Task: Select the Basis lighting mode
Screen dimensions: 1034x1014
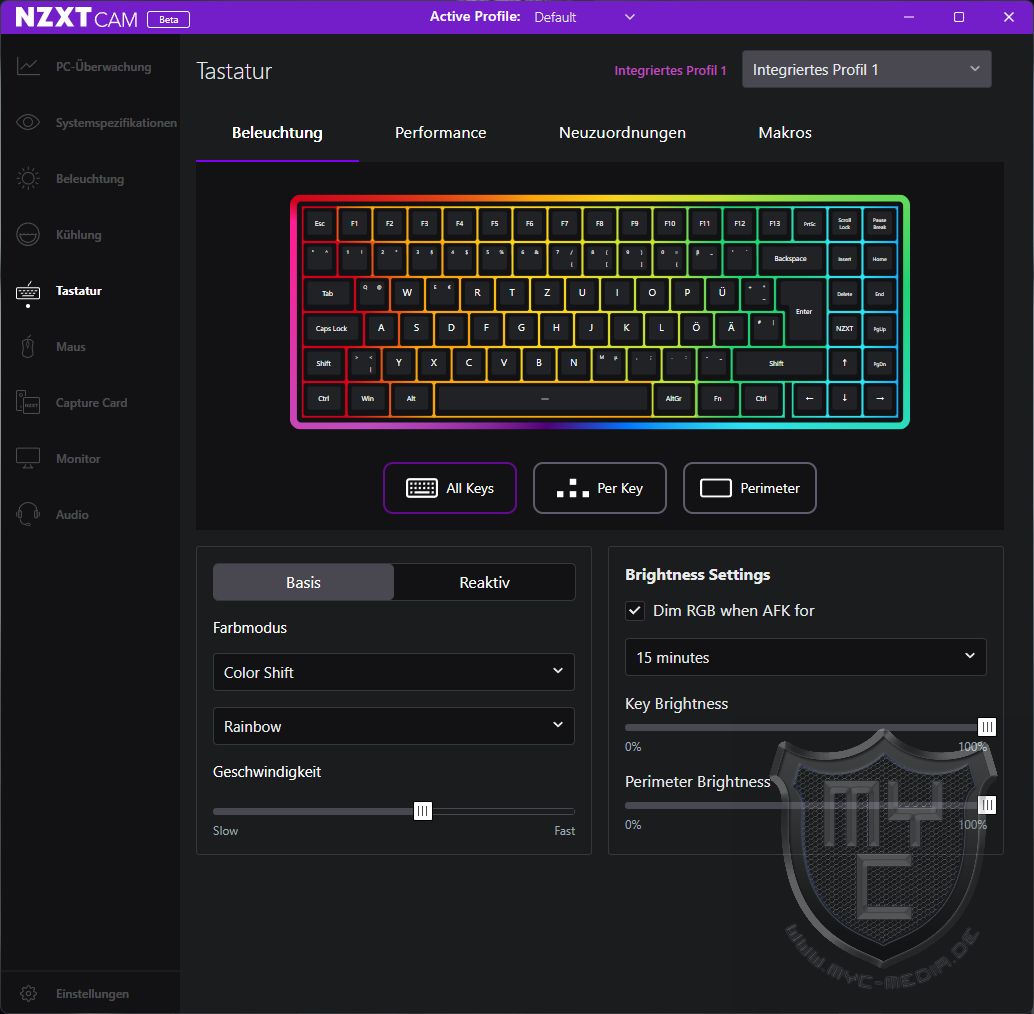Action: [303, 583]
